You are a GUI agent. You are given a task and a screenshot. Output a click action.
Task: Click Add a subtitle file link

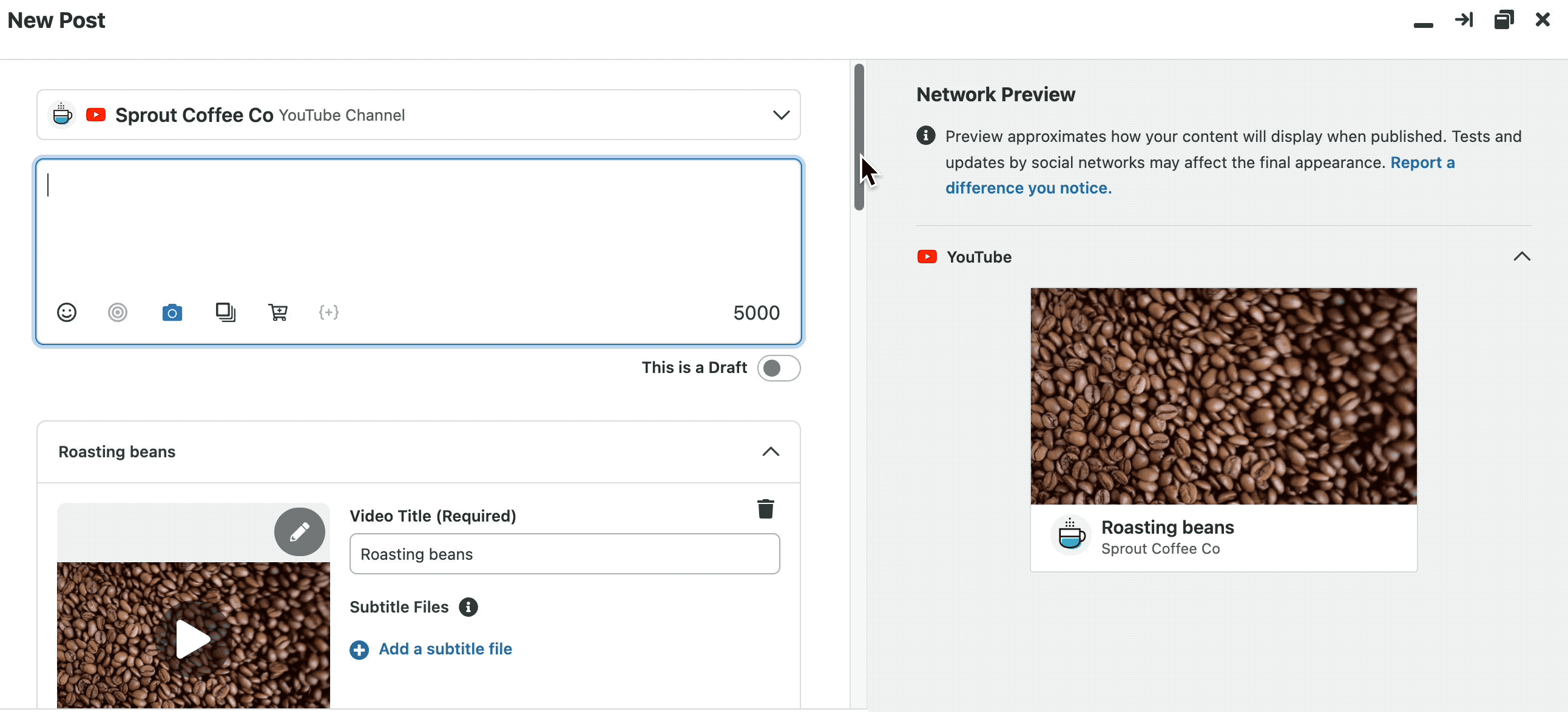[445, 650]
